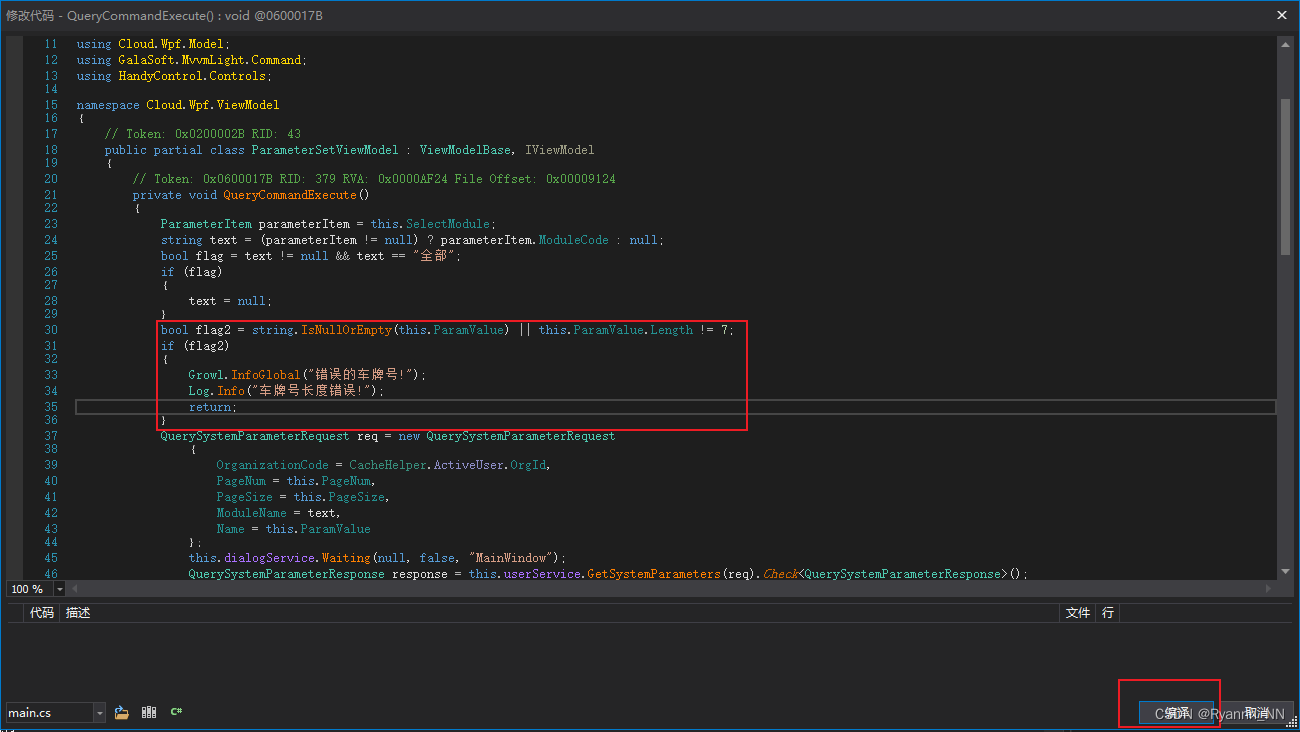This screenshot has height=732, width=1300.
Task: Click PageNum assignment on line 40
Action: 296,481
